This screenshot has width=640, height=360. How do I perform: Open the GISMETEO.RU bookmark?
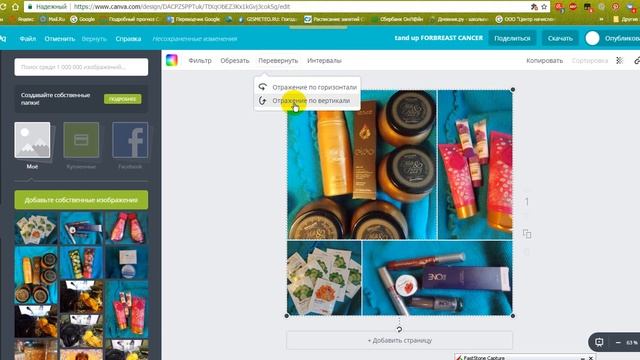tap(267, 19)
